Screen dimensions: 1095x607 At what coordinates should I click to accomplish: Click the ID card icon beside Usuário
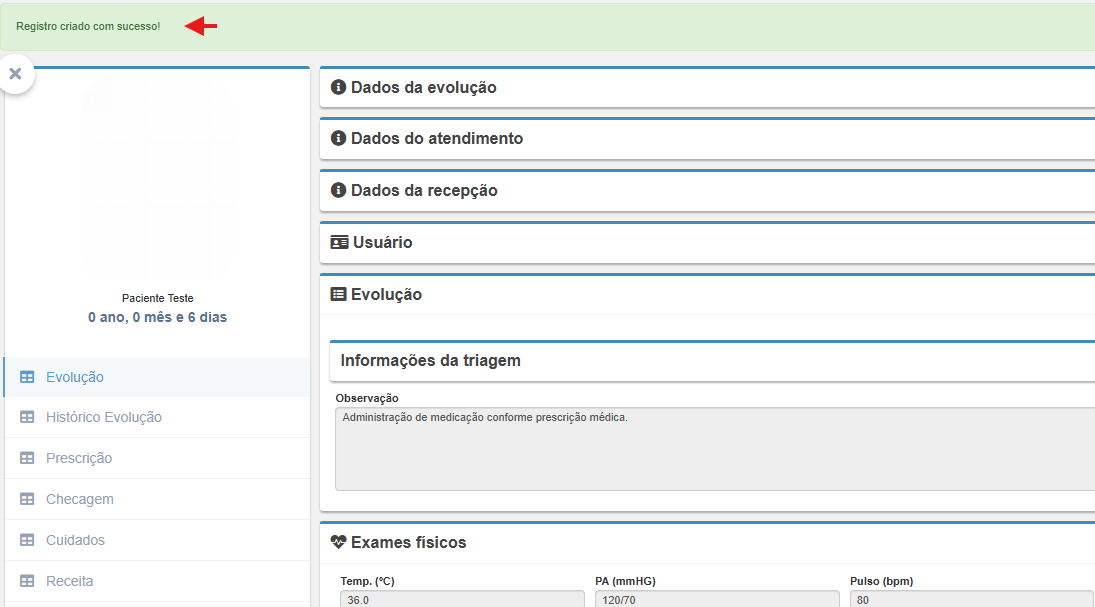(339, 242)
